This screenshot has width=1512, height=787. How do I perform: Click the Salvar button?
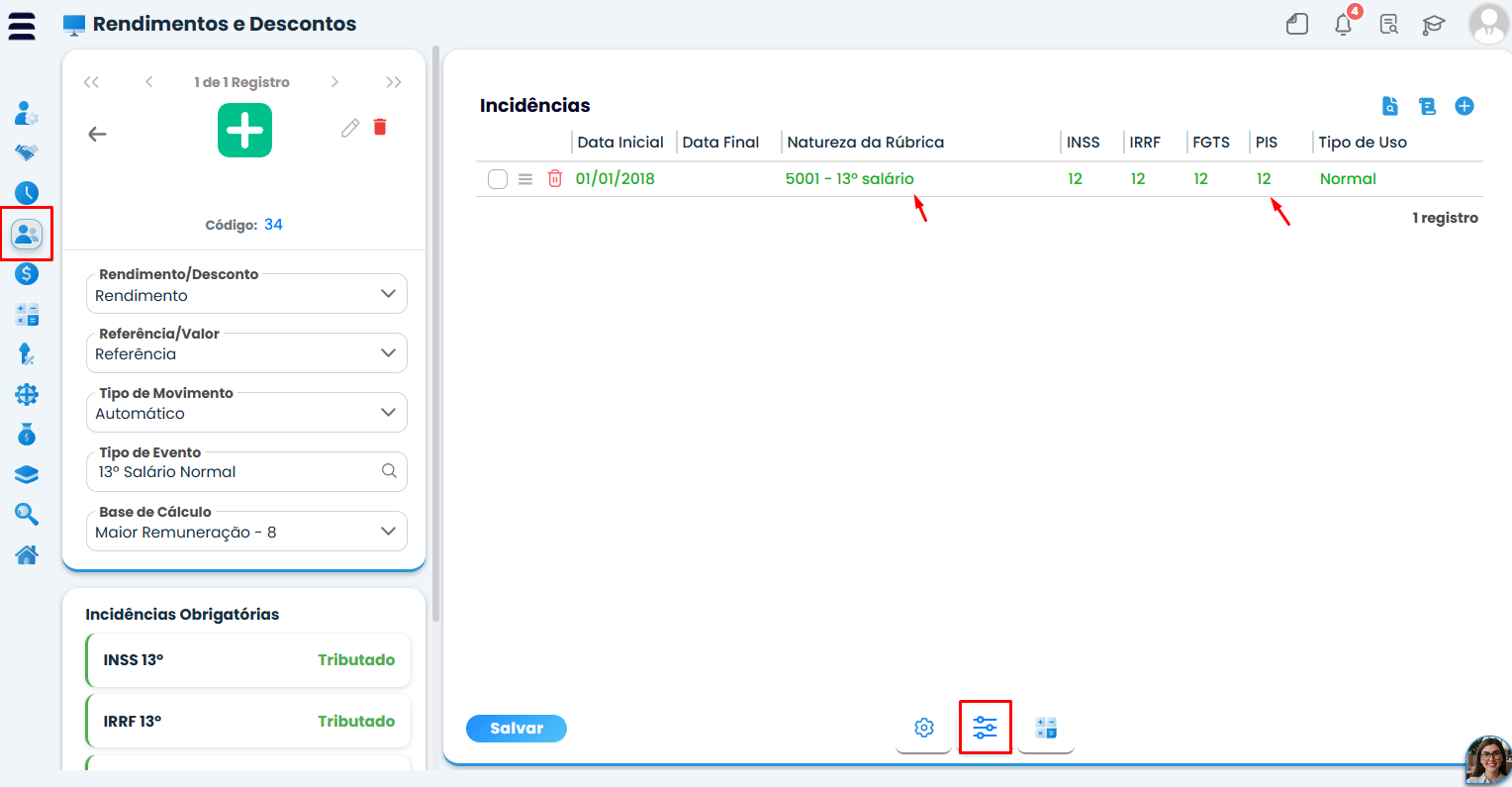click(517, 729)
